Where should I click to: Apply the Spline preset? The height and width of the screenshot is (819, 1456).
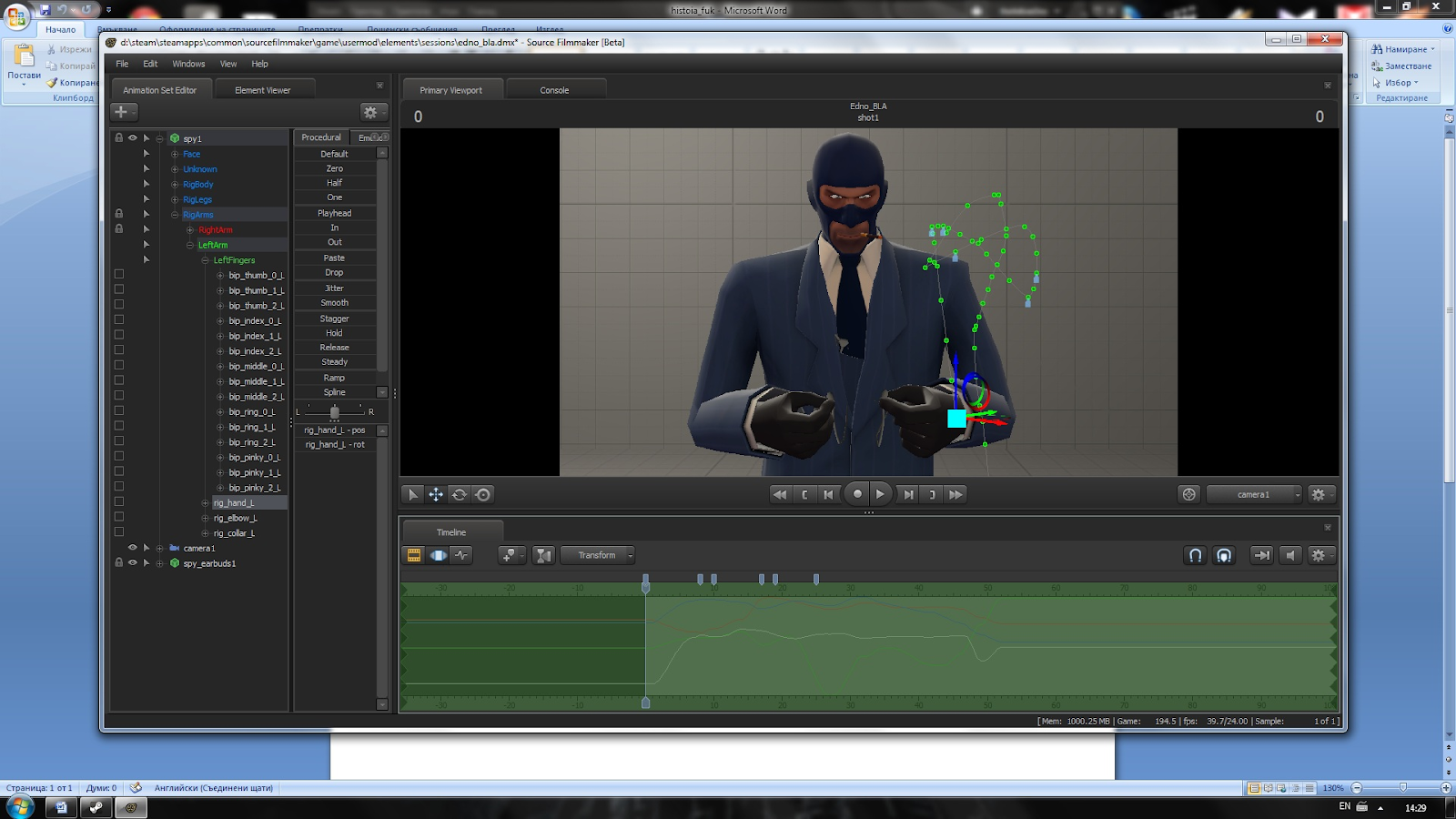click(x=334, y=392)
